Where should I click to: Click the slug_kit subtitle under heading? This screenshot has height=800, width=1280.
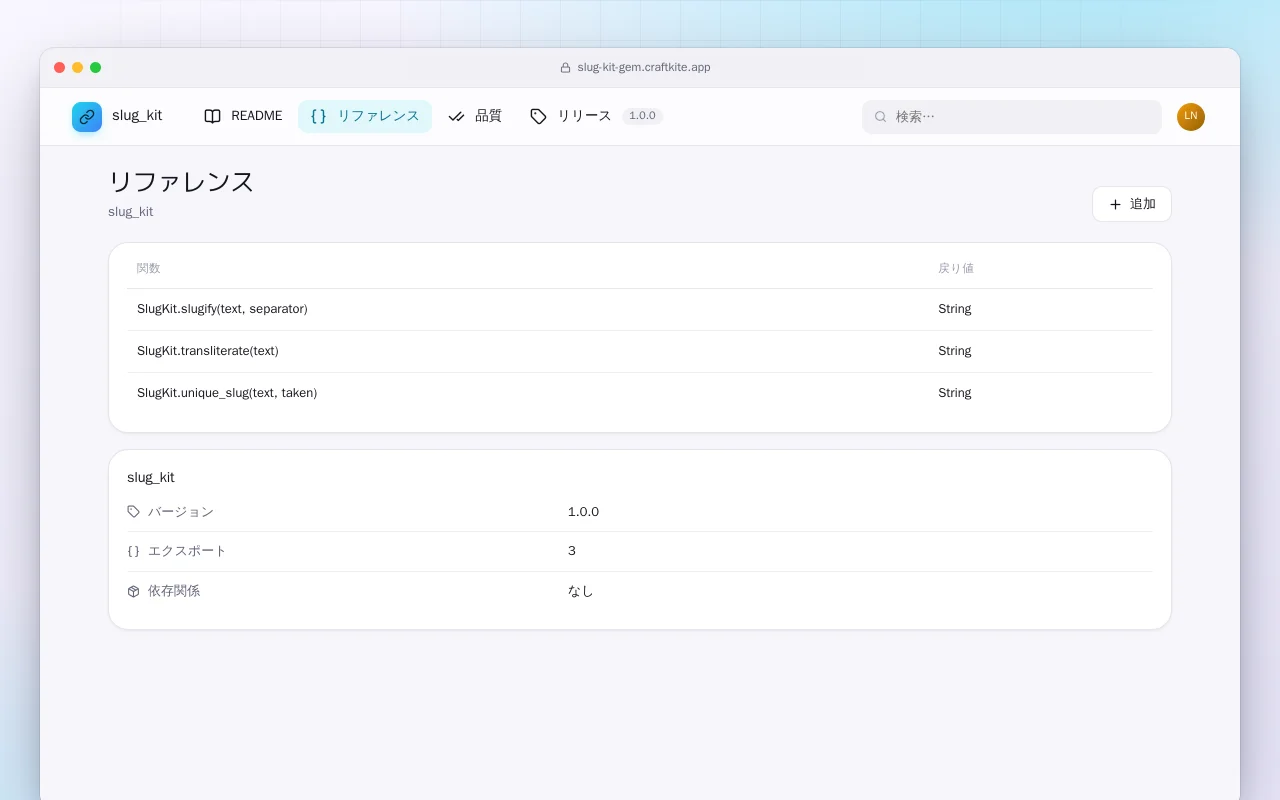[x=131, y=212]
